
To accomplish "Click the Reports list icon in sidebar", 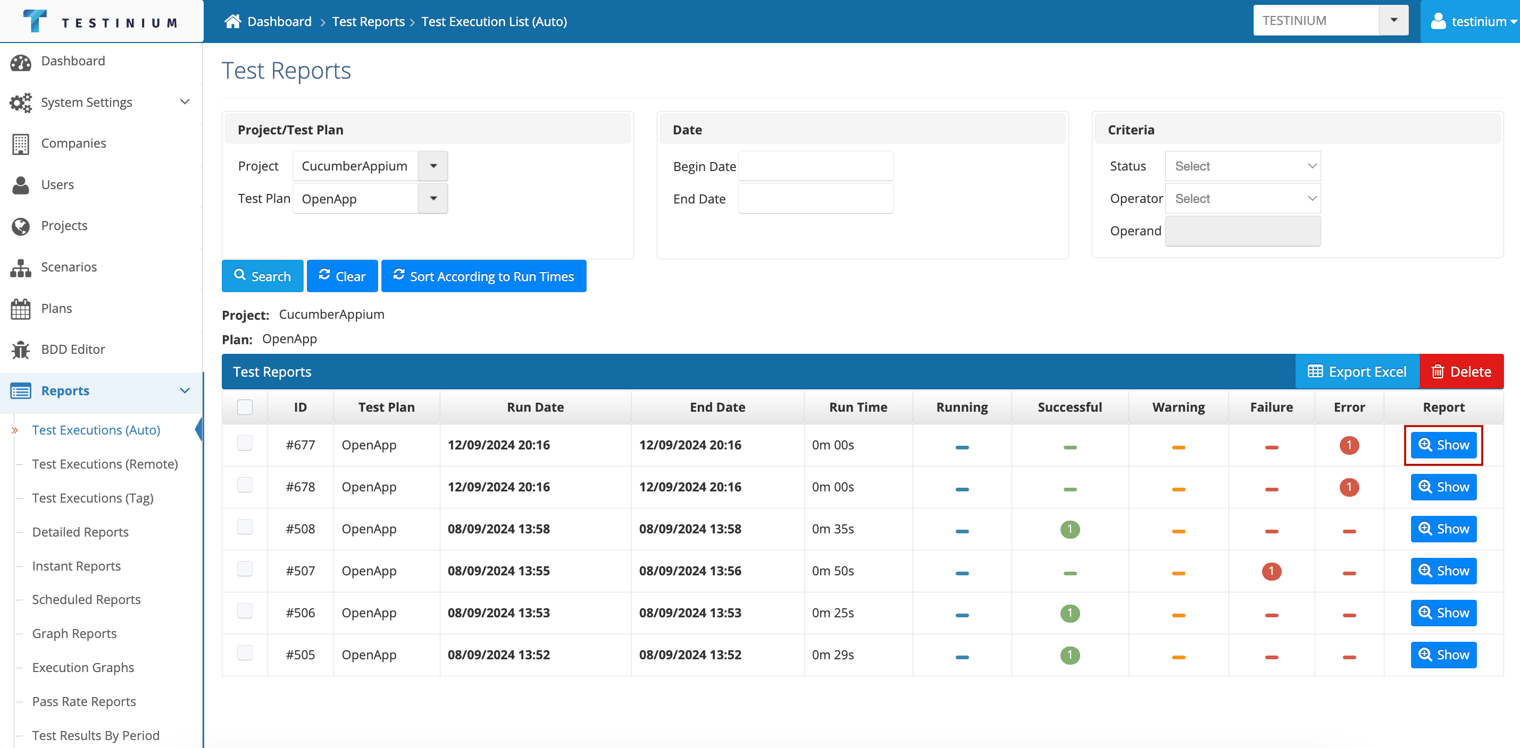I will click(21, 391).
